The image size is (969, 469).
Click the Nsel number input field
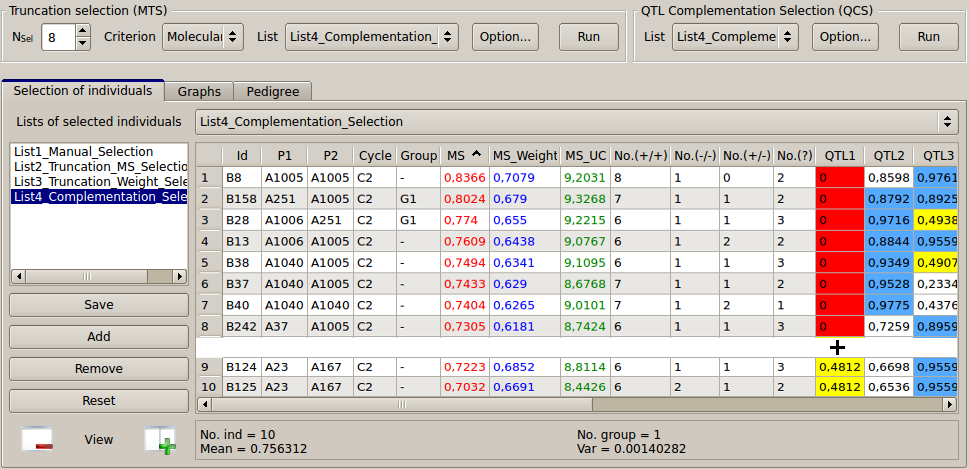pos(58,38)
